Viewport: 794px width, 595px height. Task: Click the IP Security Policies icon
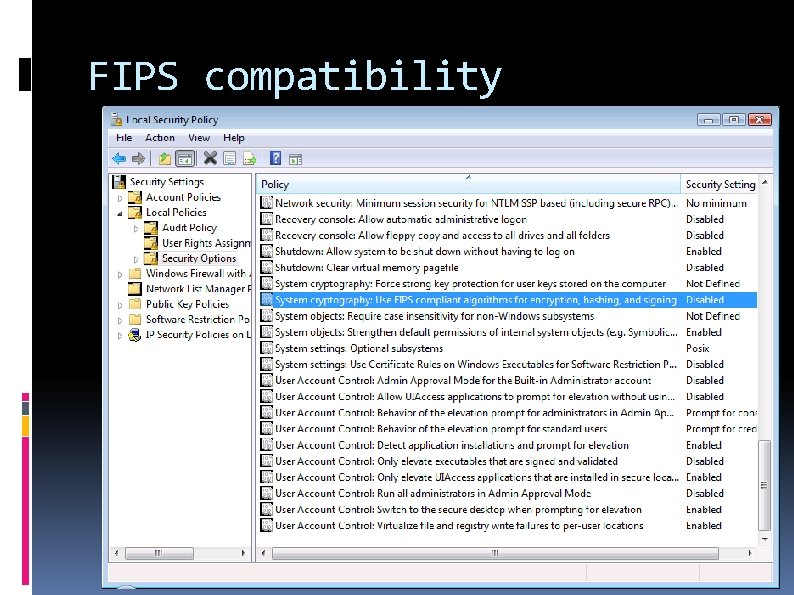(x=135, y=335)
